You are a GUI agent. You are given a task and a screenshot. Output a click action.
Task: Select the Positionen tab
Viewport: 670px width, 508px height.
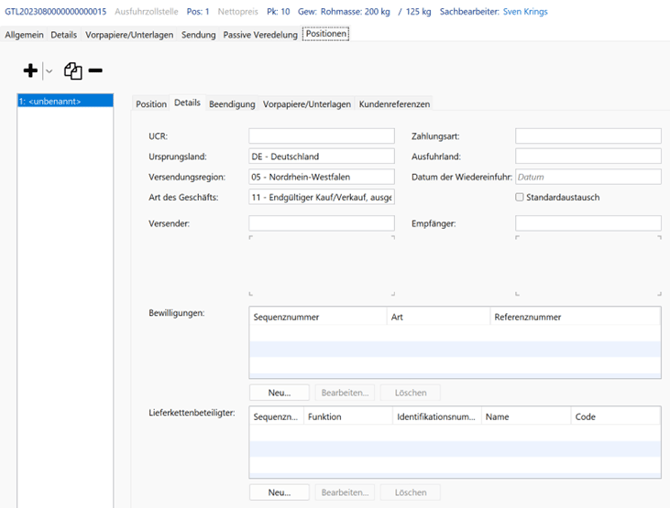tap(326, 34)
